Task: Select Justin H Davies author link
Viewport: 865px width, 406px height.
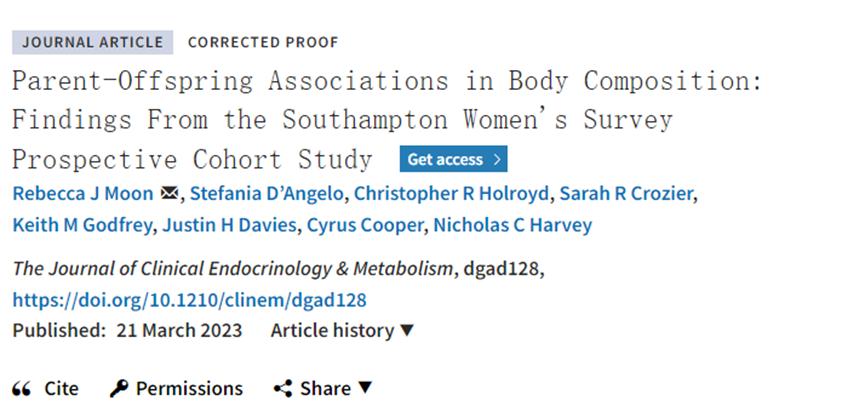Action: pos(229,225)
